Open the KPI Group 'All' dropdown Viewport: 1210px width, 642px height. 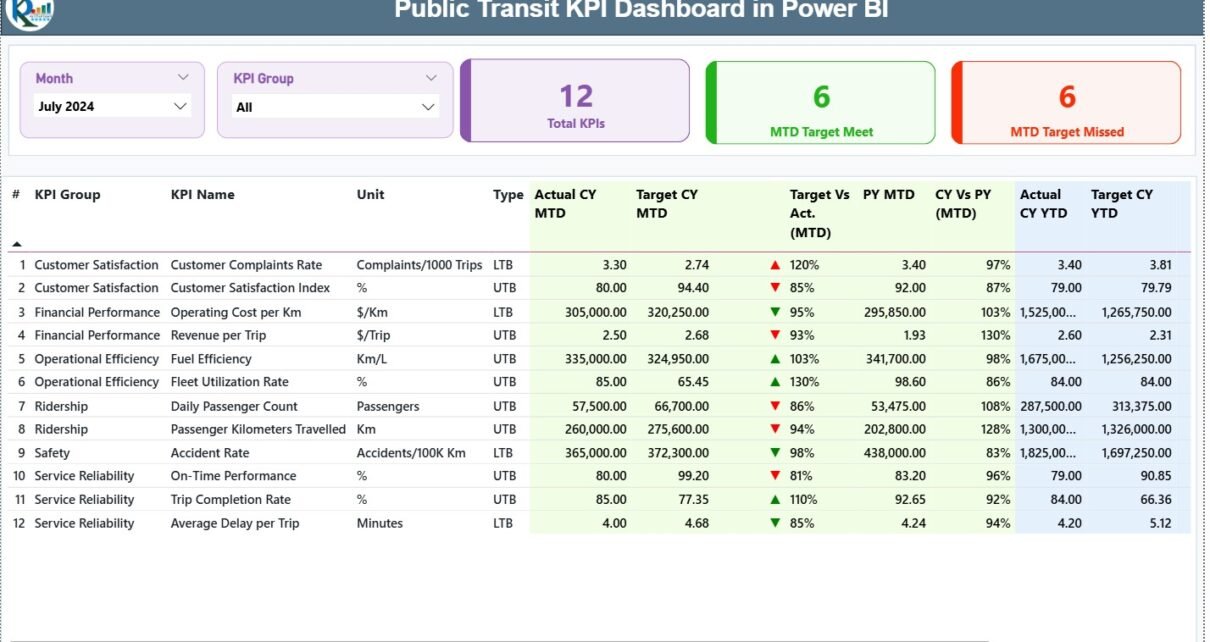click(428, 107)
